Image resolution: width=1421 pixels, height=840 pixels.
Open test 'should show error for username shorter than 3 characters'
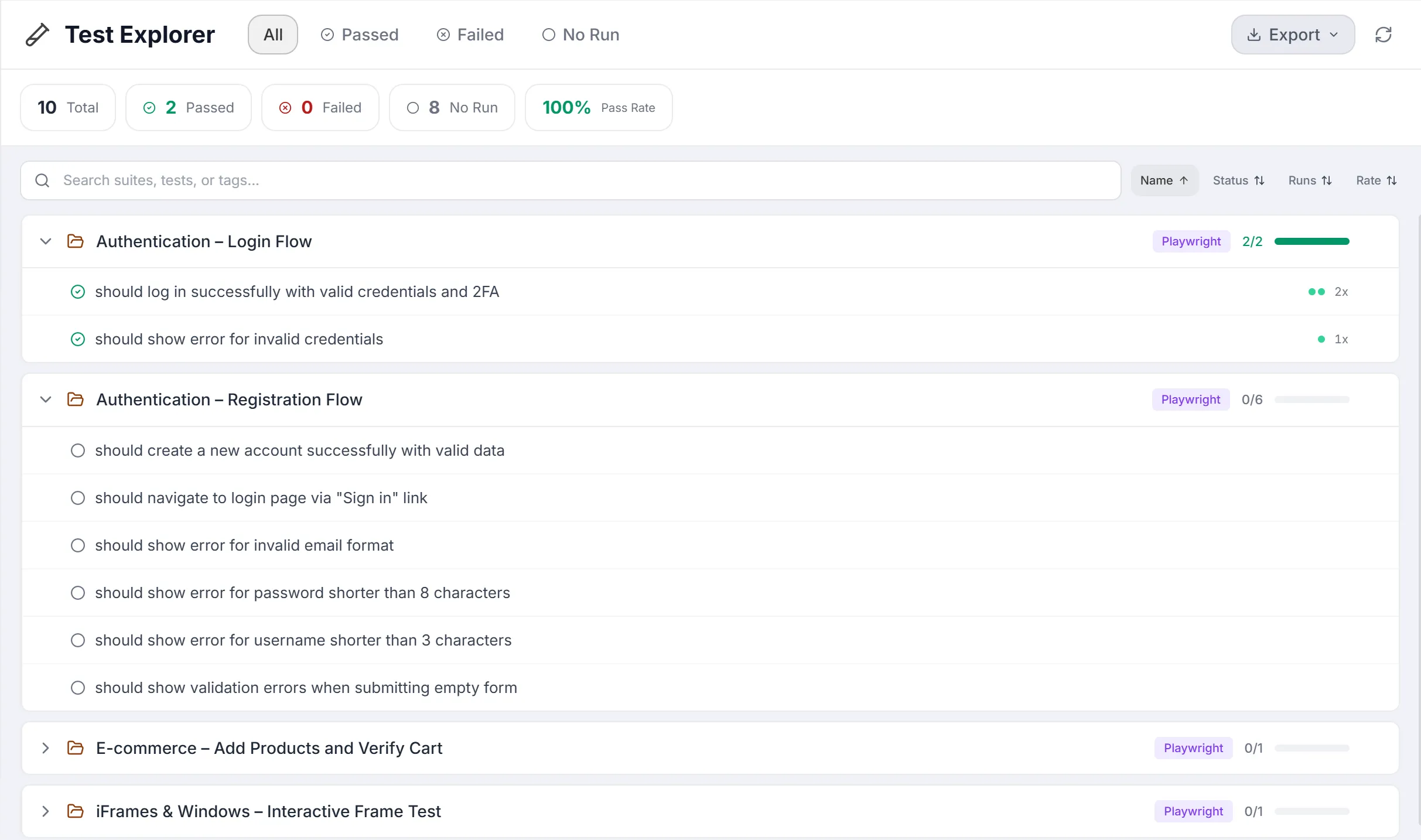pyautogui.click(x=710, y=640)
